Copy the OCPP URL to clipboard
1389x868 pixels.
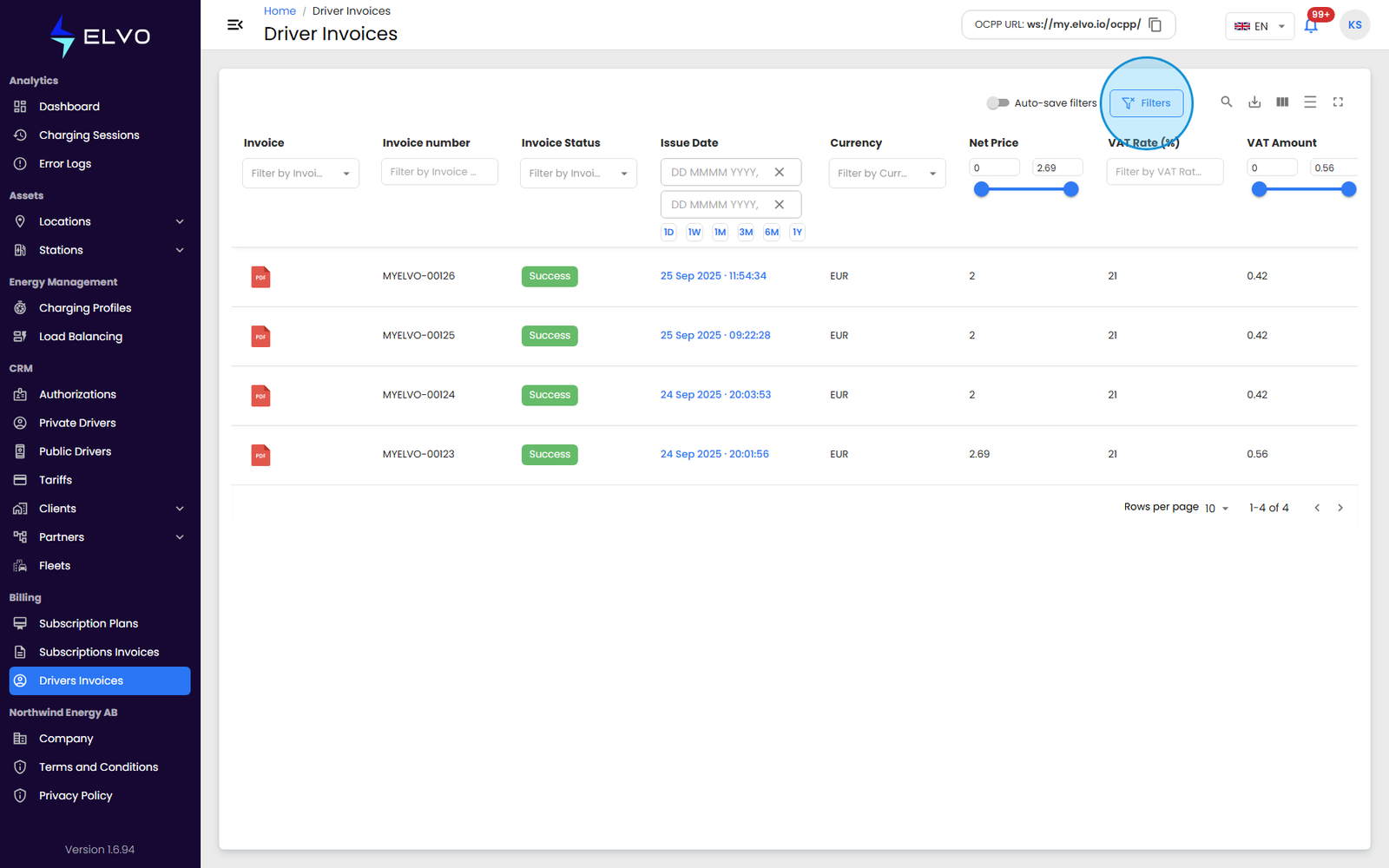(x=1155, y=25)
